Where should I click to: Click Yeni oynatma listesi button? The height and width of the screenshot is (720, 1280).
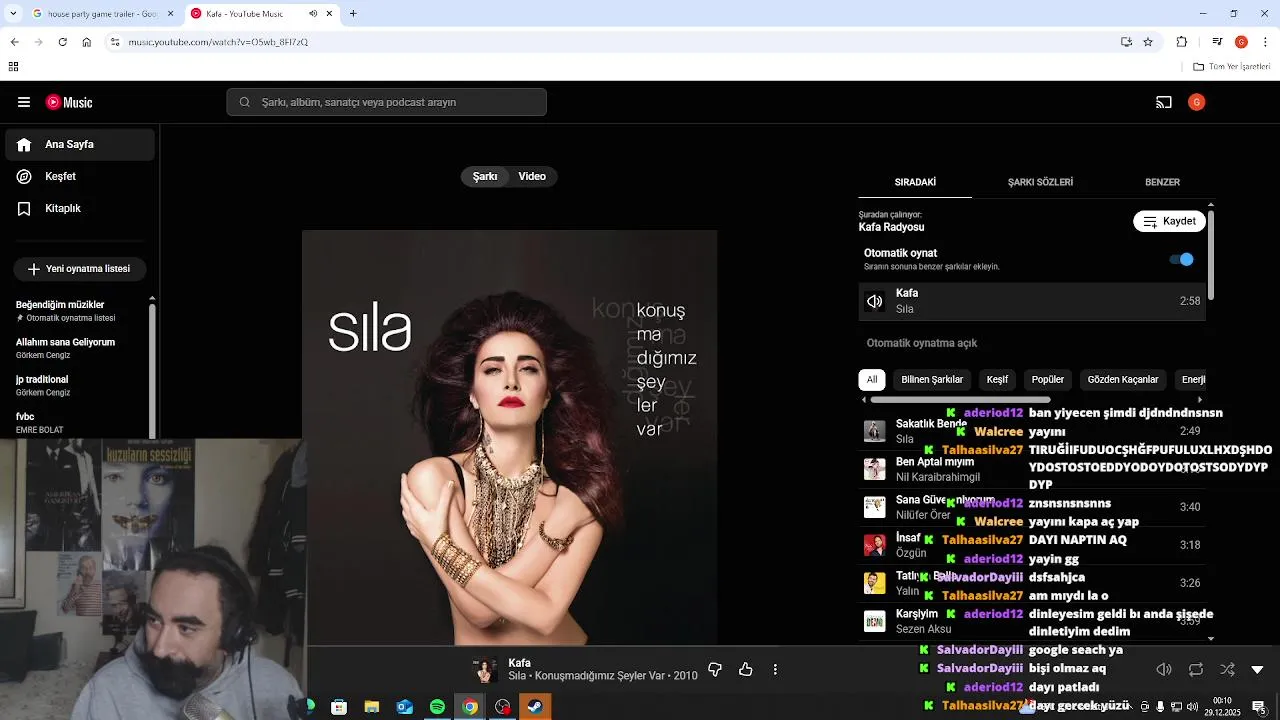pos(80,269)
